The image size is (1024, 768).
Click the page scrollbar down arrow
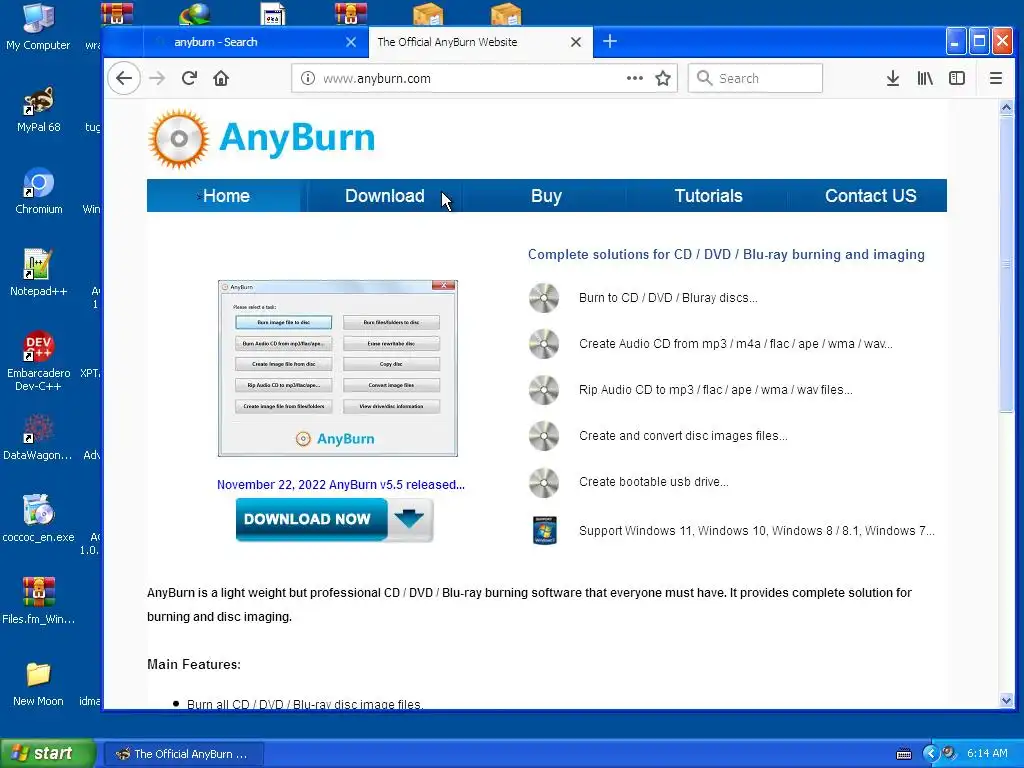click(x=1006, y=701)
